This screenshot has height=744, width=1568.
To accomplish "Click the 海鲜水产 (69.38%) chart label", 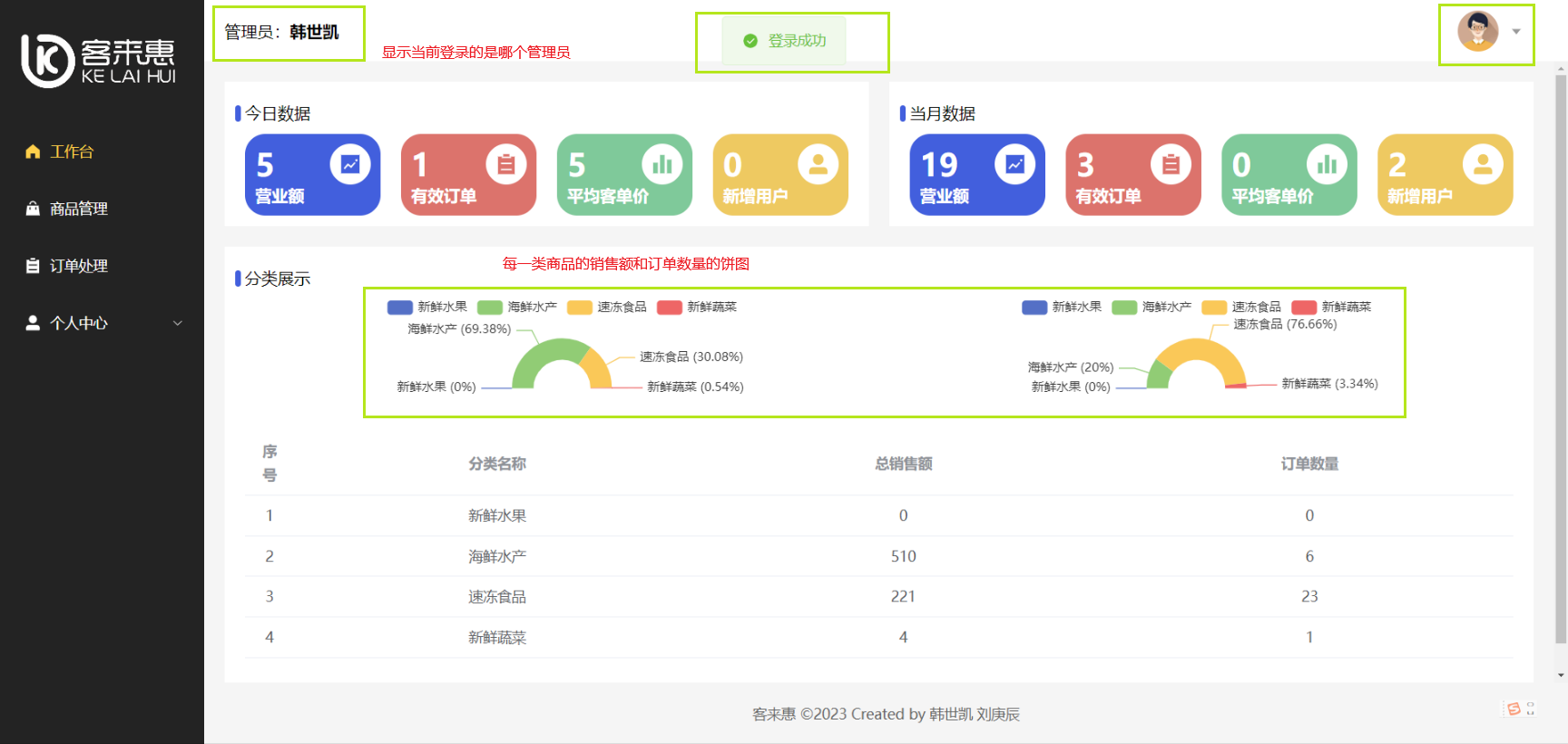I will tap(459, 328).
